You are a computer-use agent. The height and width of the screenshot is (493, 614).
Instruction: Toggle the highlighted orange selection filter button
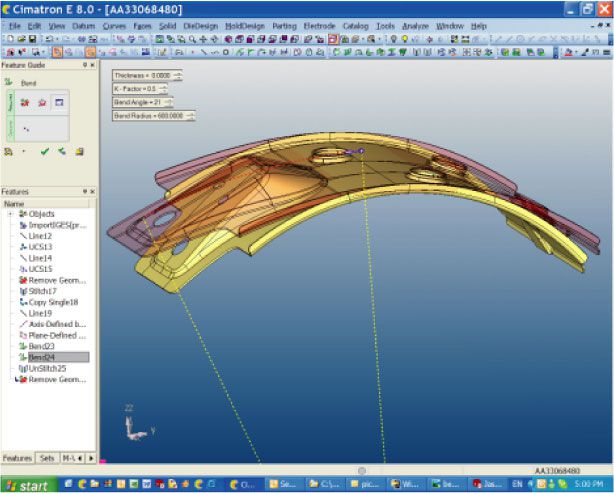pyautogui.click(x=57, y=52)
